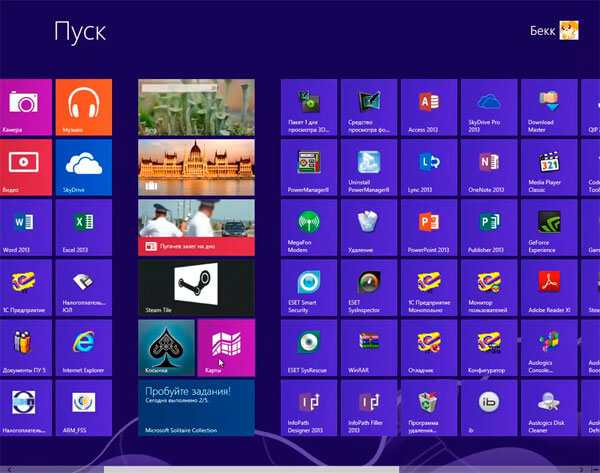This screenshot has height=473, width=600.
Task: Launch Download Master
Action: point(549,107)
